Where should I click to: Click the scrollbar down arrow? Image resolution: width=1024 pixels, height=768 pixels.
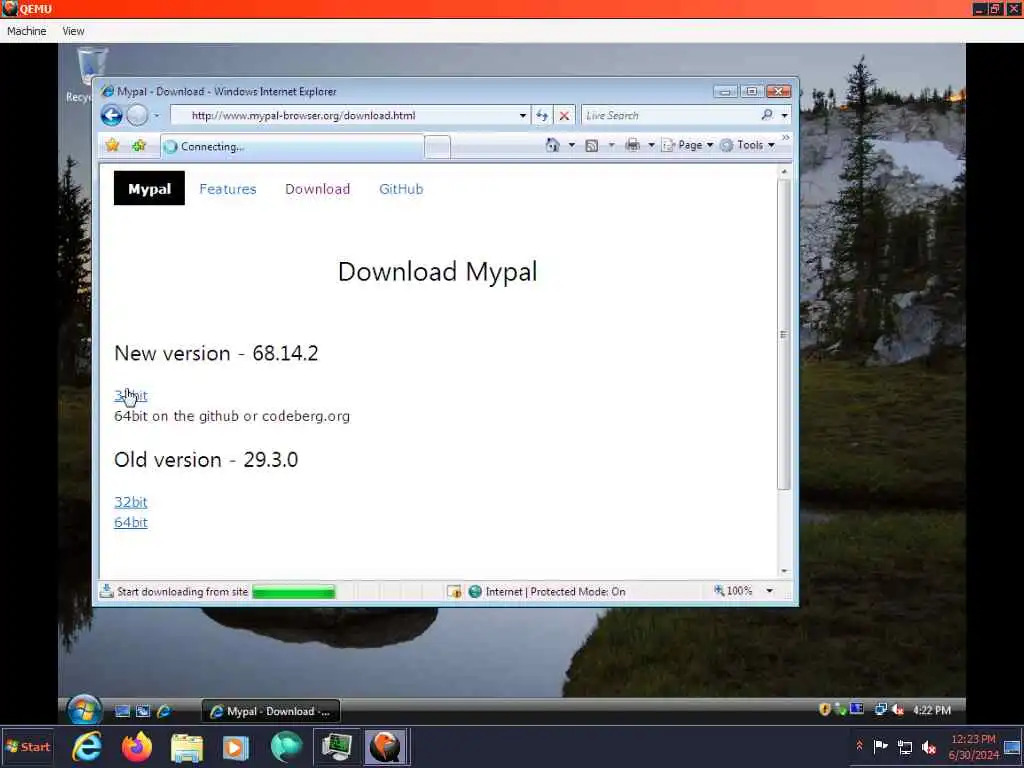tap(784, 571)
